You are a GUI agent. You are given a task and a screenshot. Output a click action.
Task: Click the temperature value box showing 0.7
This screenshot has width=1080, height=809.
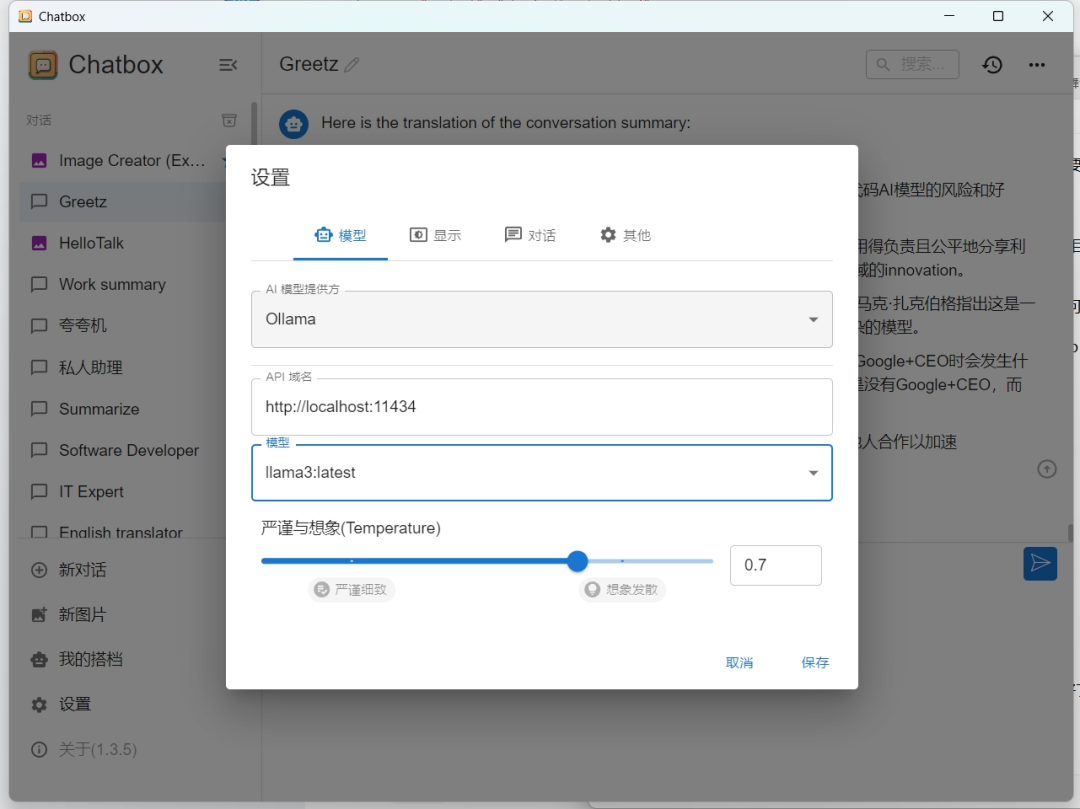[775, 565]
